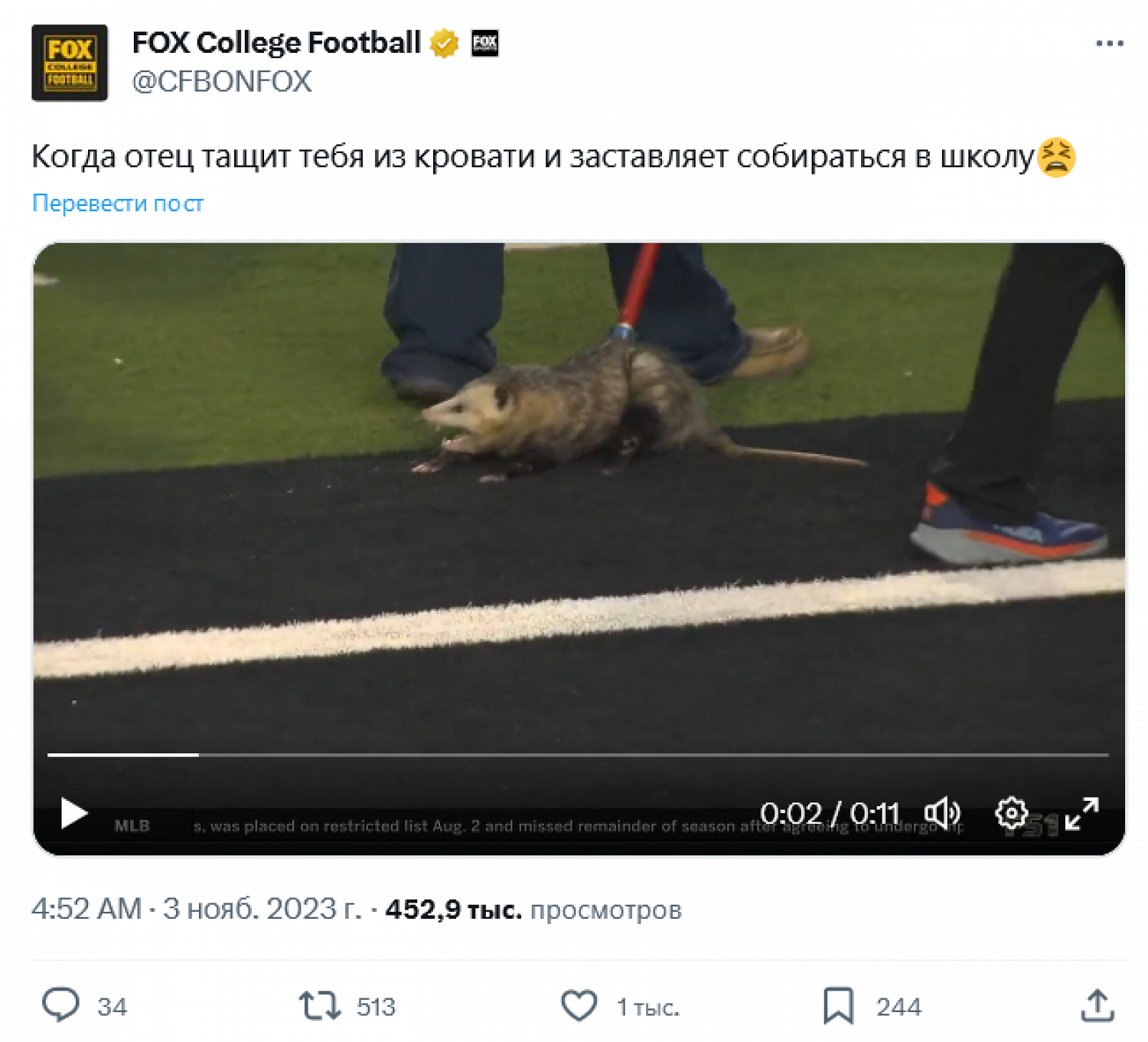Like the post with heart icon

point(579,1005)
